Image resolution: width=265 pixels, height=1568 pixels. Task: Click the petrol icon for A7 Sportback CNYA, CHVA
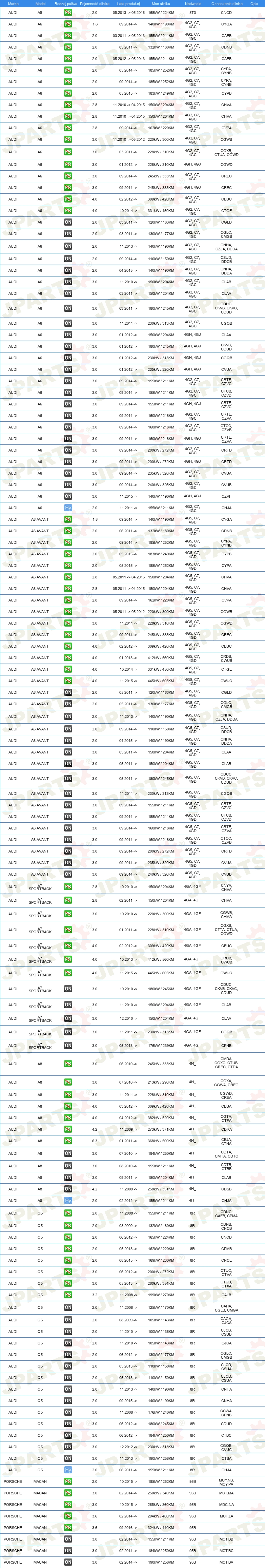click(x=68, y=887)
